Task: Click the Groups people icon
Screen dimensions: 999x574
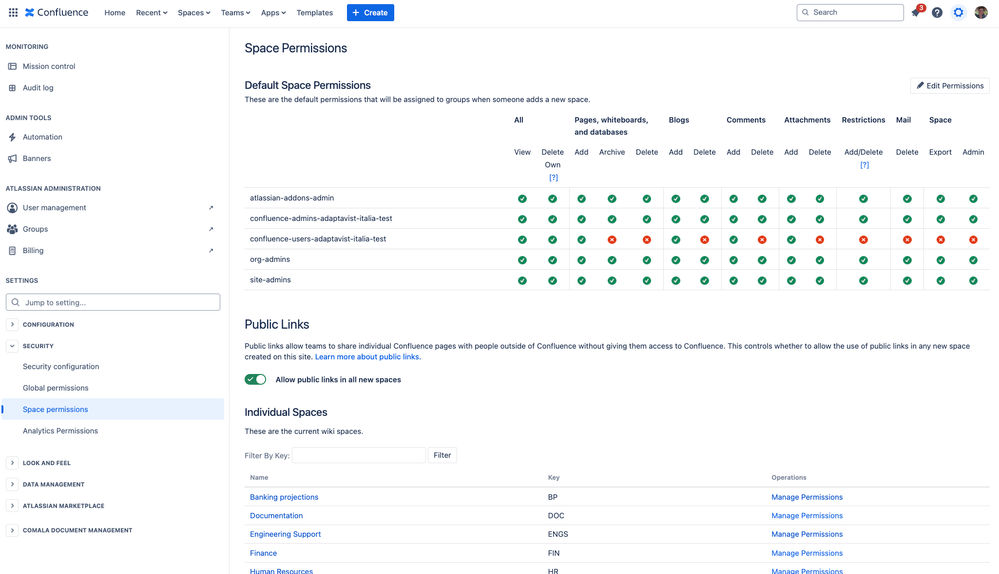Action: coord(12,229)
